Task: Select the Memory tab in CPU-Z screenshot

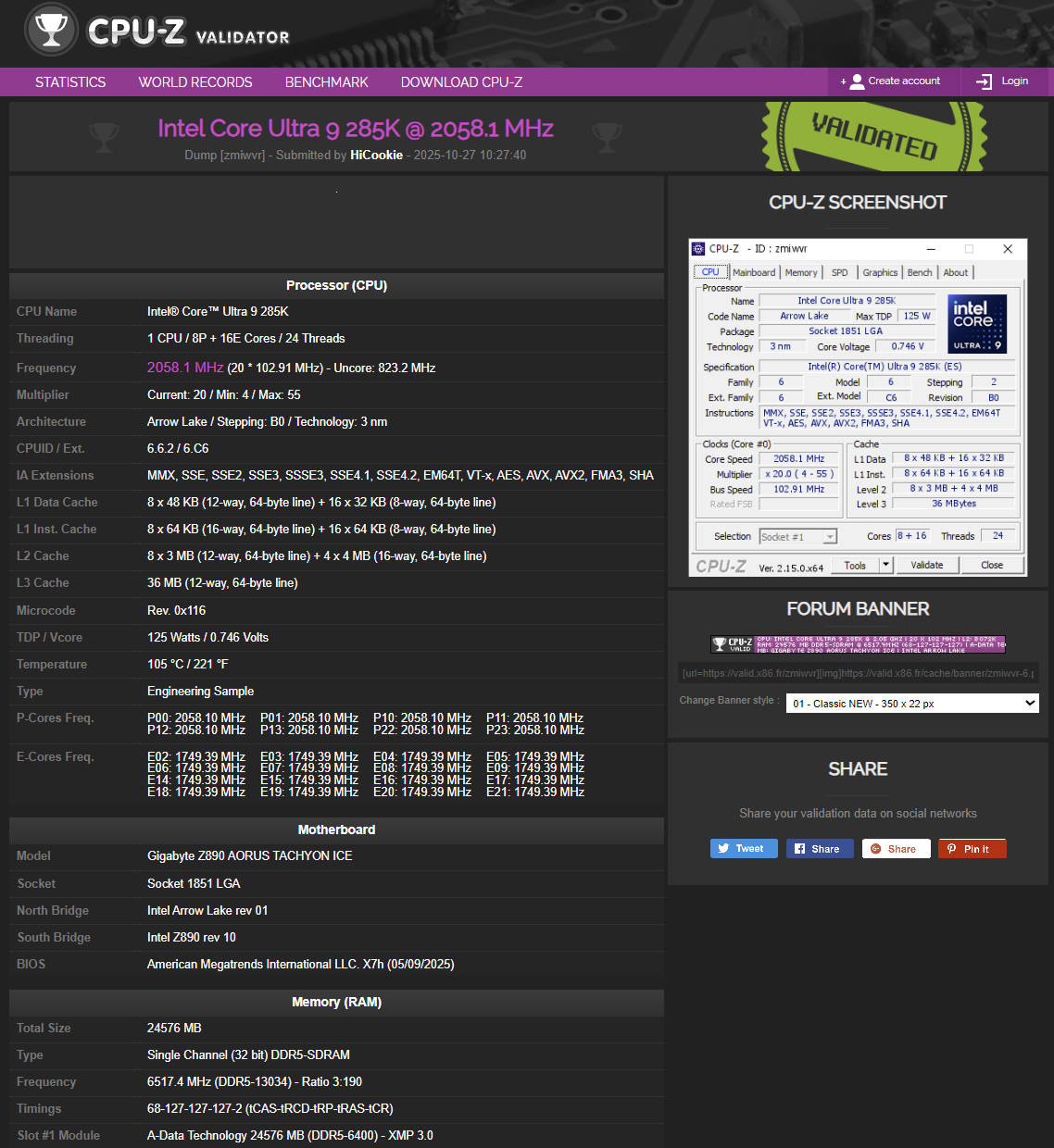Action: pos(801,272)
